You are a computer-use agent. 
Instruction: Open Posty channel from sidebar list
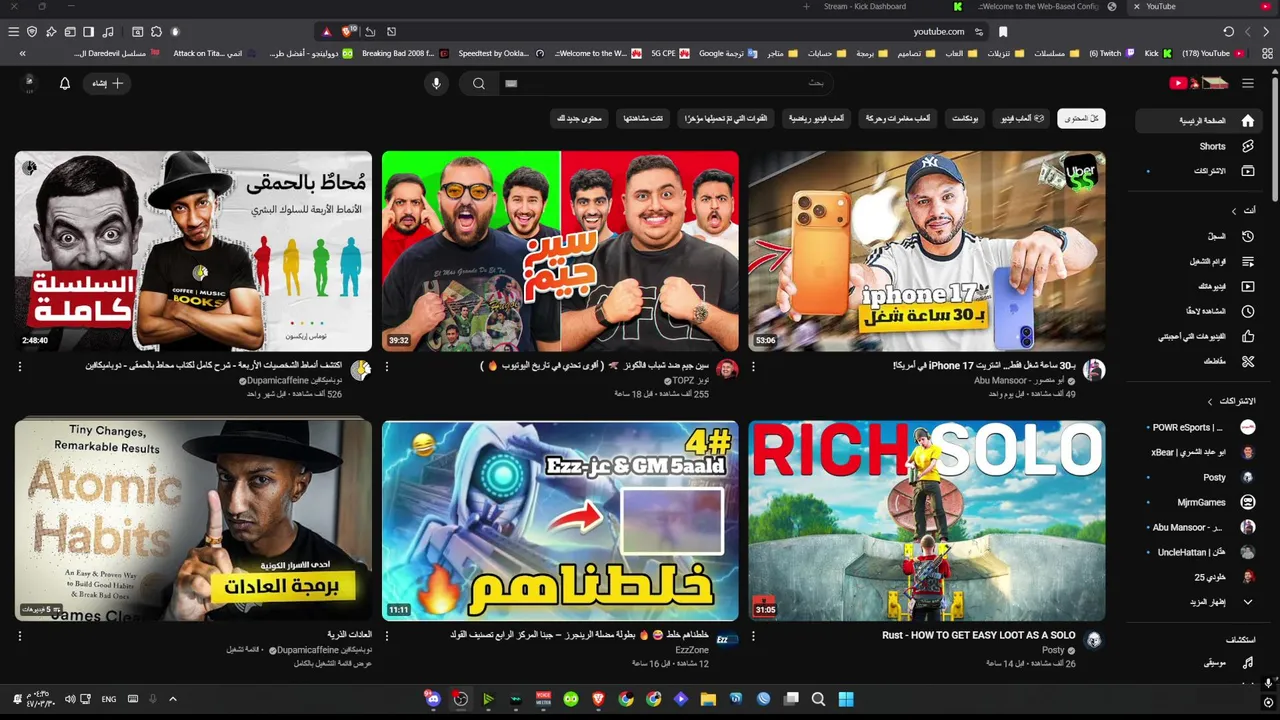pos(1197,477)
